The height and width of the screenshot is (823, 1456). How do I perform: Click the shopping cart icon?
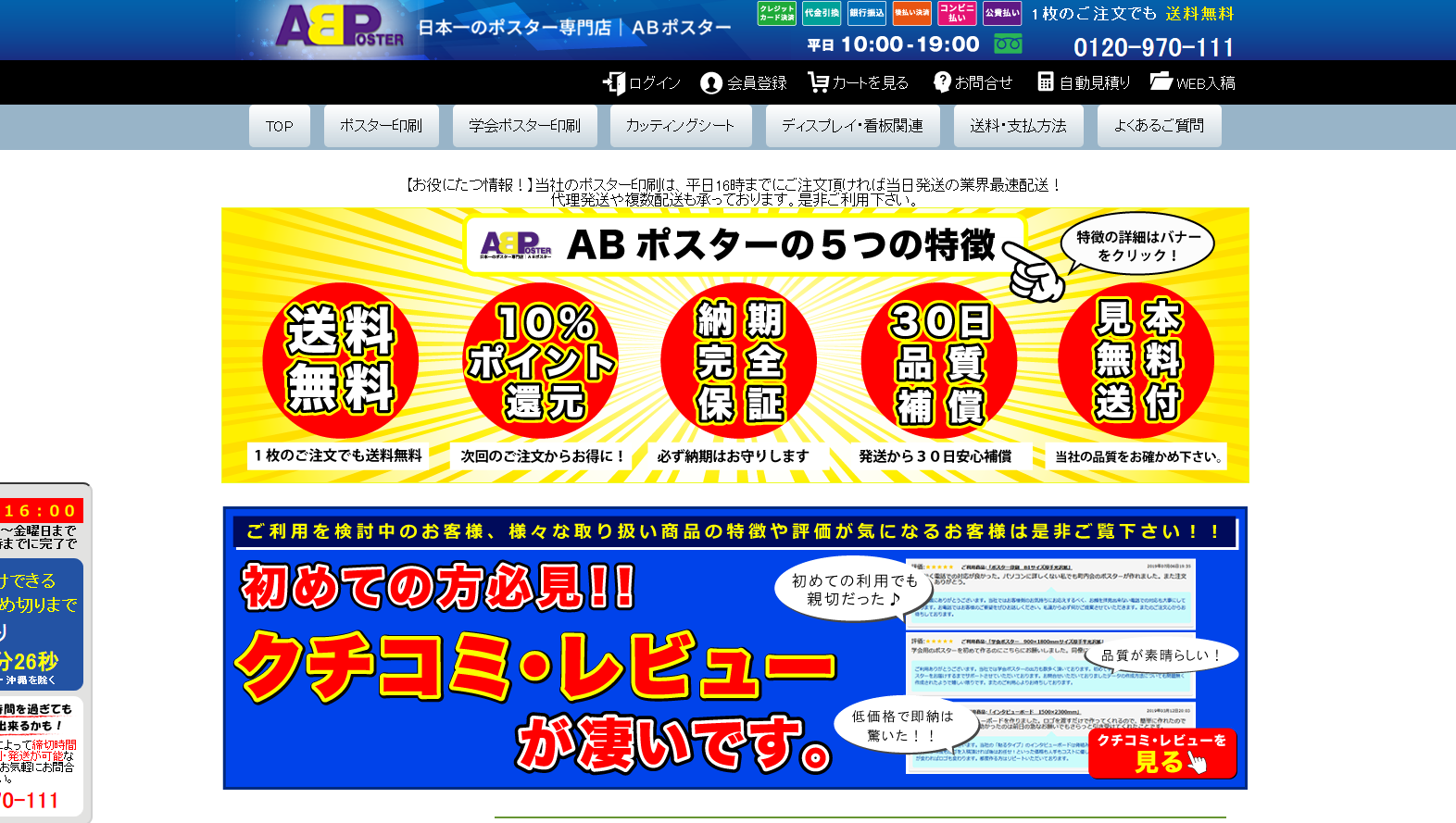pos(818,82)
